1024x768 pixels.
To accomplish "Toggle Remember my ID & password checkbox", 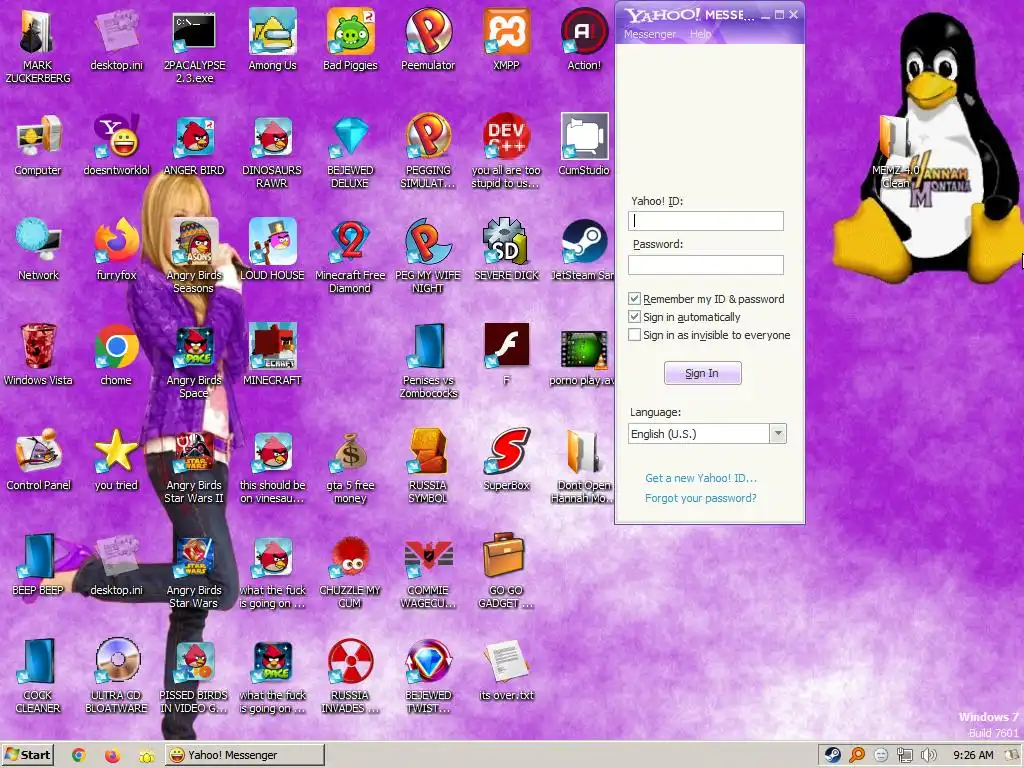I will pos(634,298).
